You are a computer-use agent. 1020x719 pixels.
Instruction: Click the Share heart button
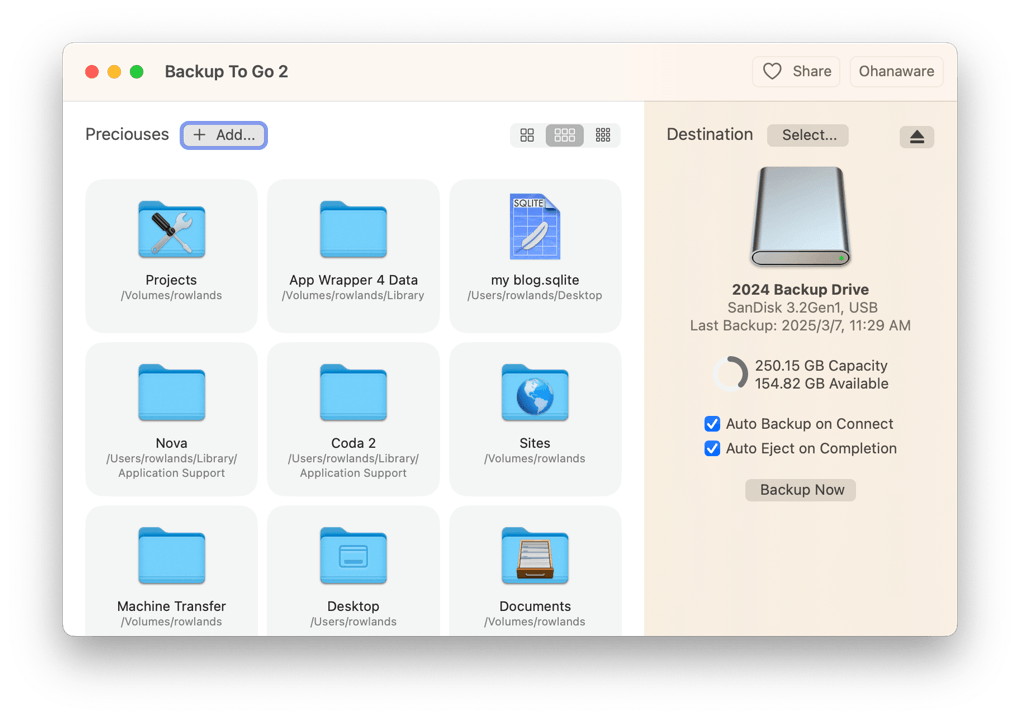tap(796, 71)
